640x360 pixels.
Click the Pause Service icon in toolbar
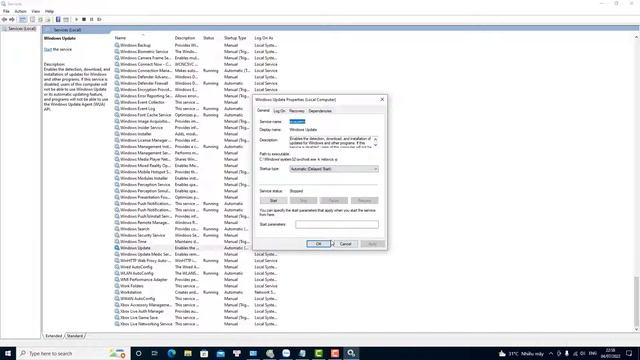point(91,20)
